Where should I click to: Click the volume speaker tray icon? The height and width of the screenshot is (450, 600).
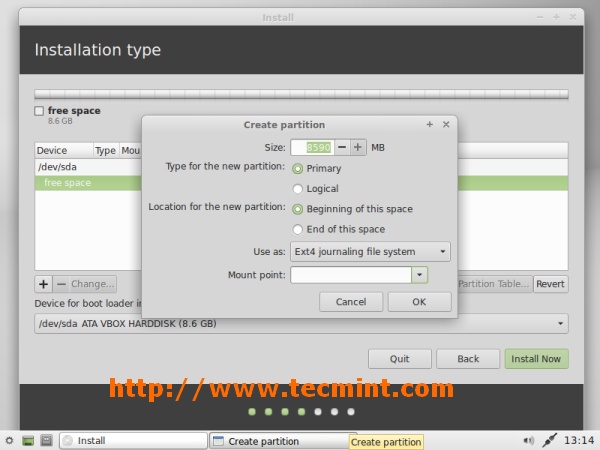click(528, 441)
